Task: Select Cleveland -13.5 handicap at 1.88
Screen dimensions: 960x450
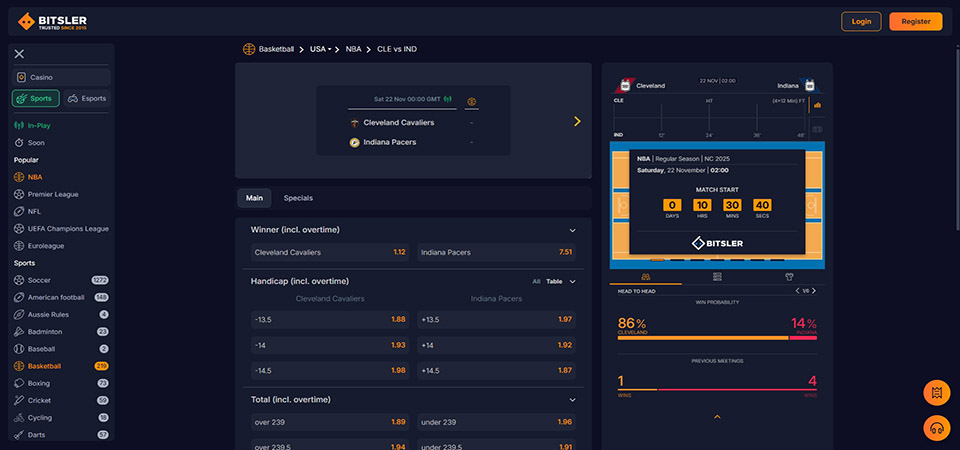Action: (331, 320)
